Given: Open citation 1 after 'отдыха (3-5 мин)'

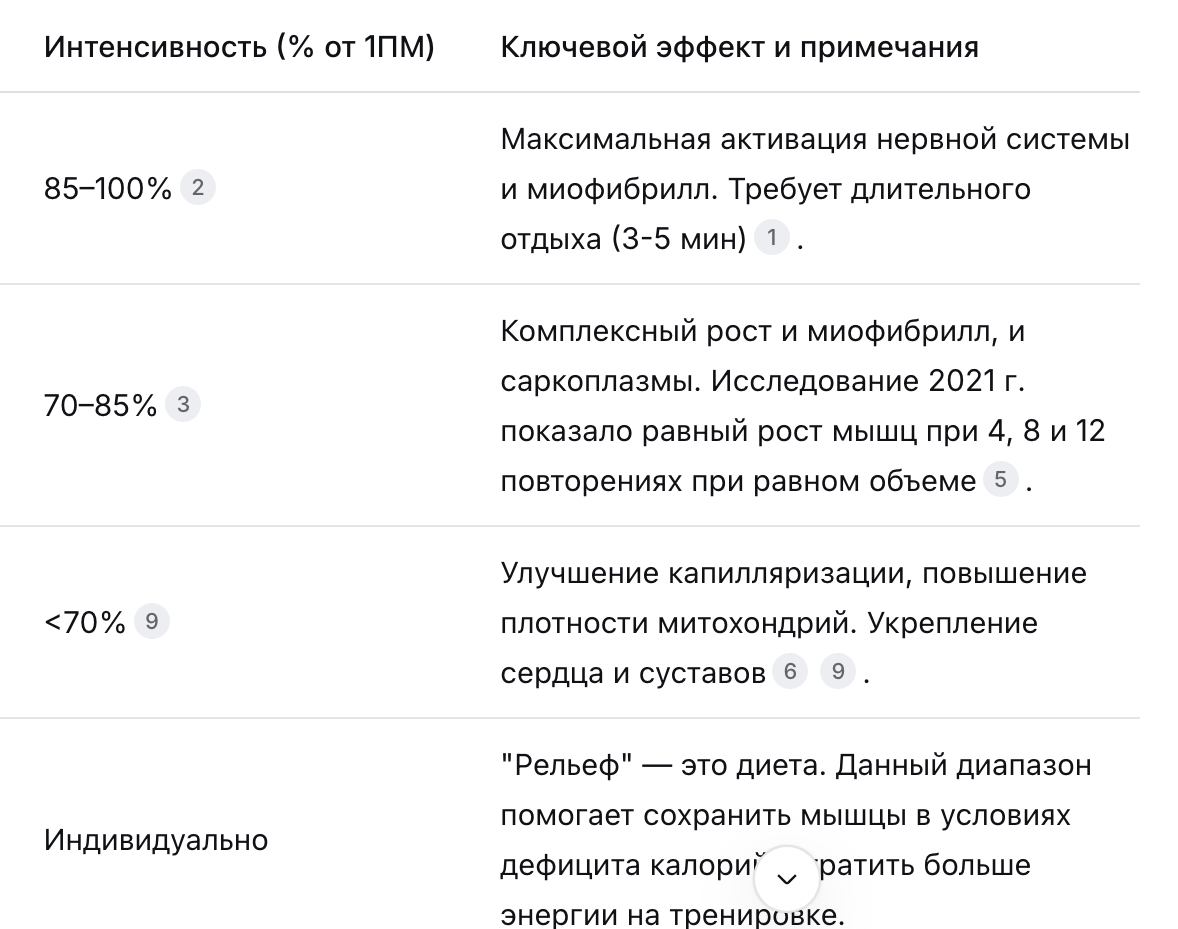Looking at the screenshot, I should pos(772,238).
